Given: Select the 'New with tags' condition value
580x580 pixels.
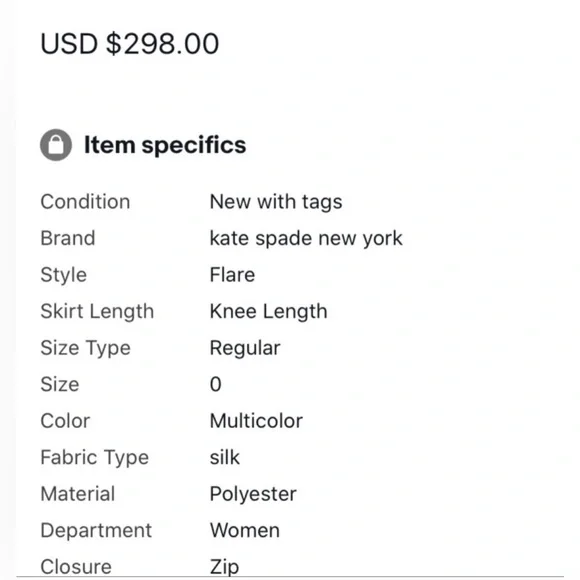Looking at the screenshot, I should pyautogui.click(x=276, y=202).
